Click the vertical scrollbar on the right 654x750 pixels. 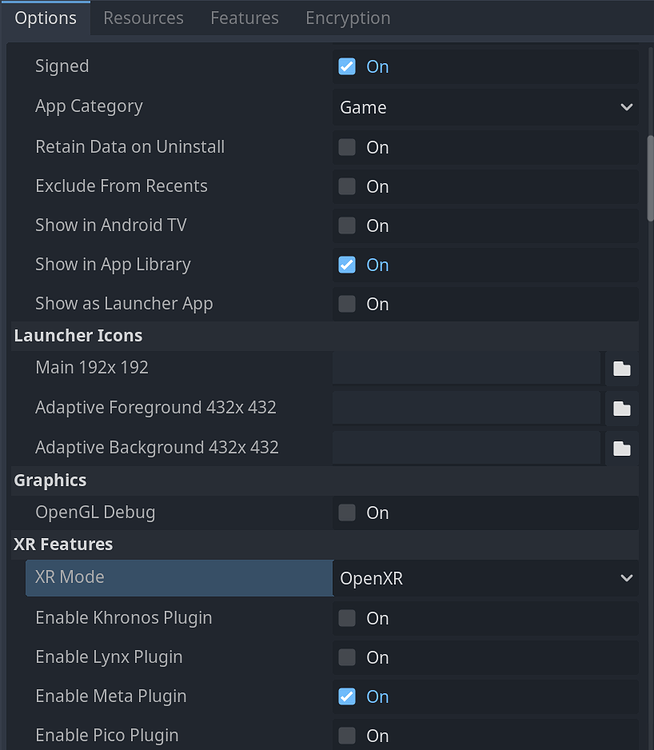(650, 178)
